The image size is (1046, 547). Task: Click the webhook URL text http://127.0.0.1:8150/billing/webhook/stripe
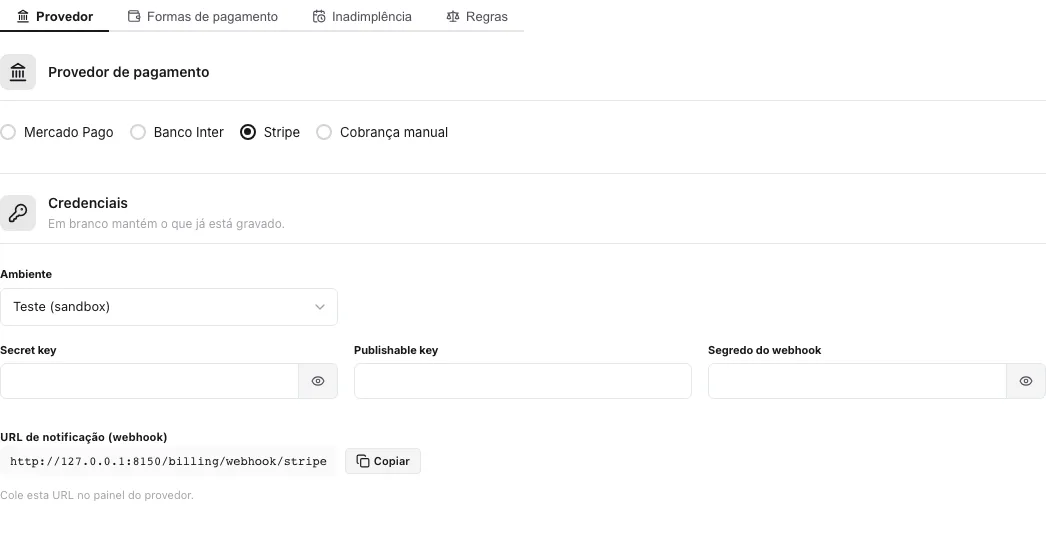click(x=168, y=461)
